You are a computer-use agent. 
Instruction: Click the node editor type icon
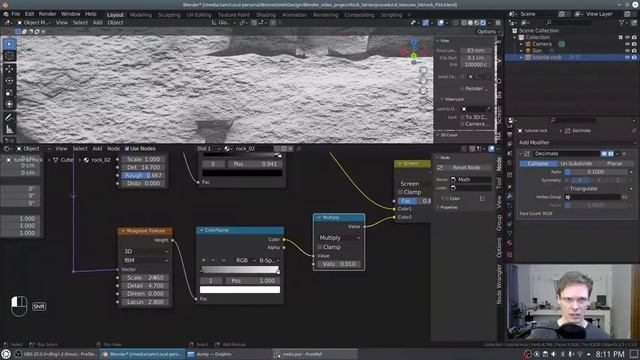pyautogui.click(x=8, y=149)
